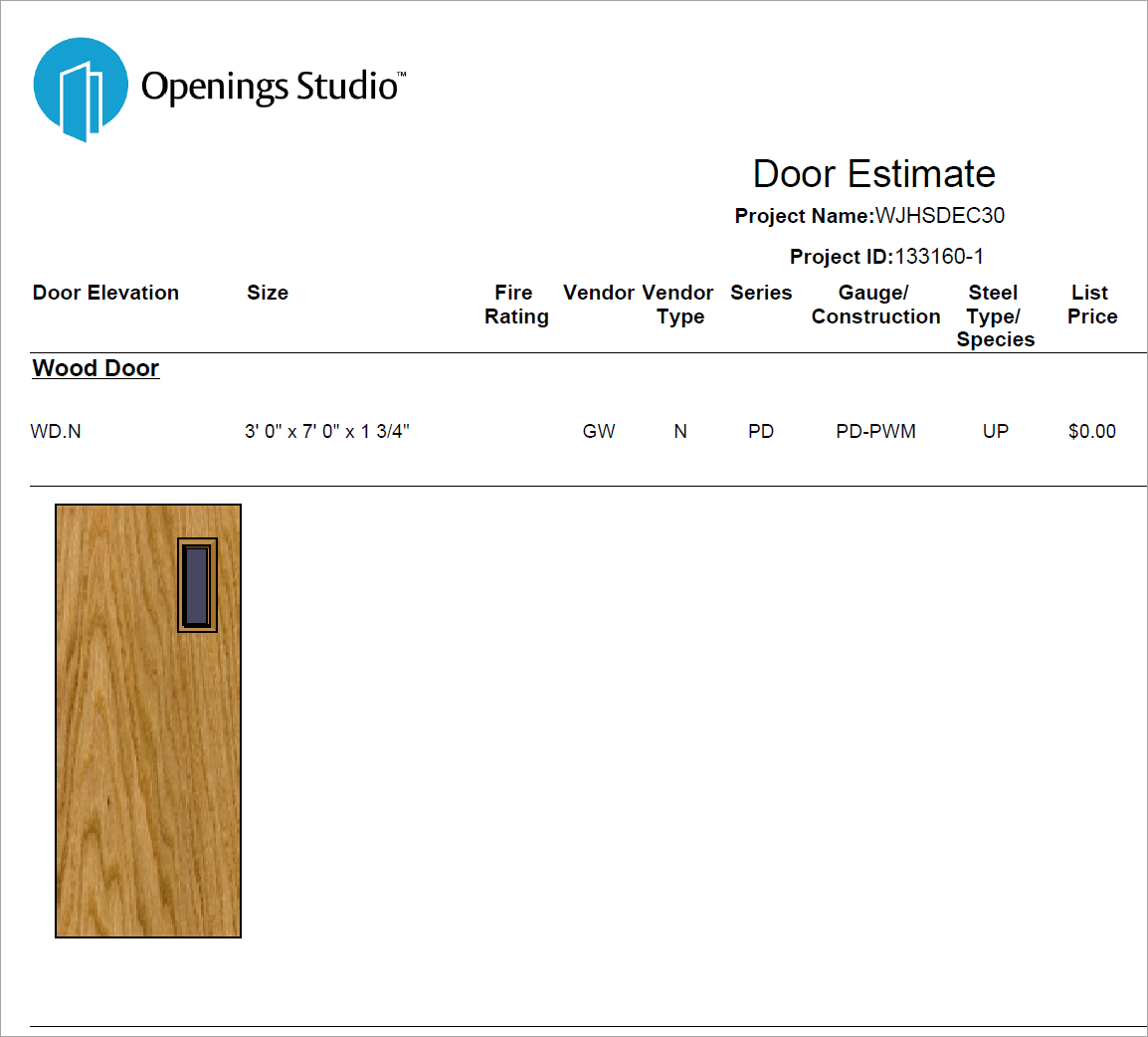Click the Project Name label

[805, 216]
